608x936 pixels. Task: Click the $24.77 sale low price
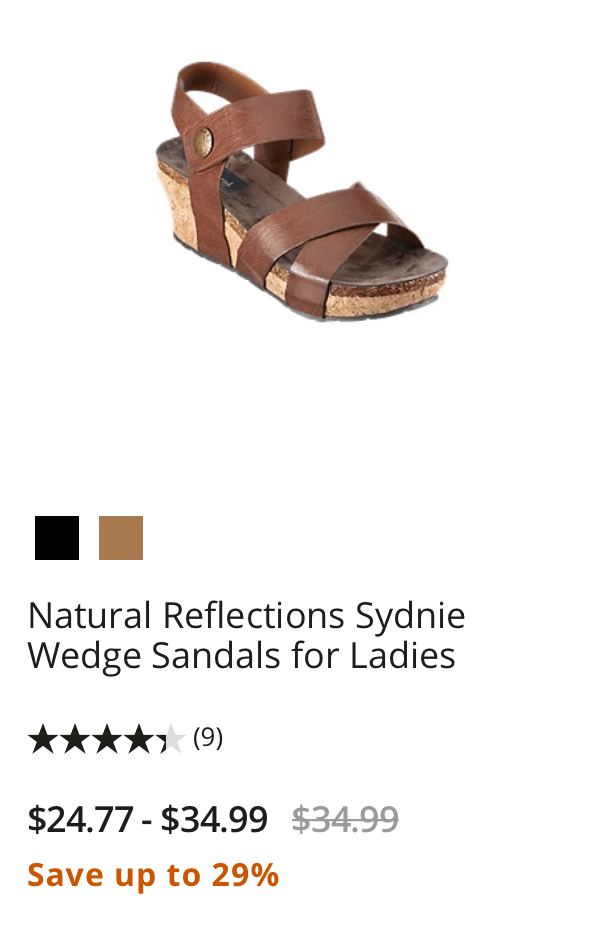click(81, 819)
